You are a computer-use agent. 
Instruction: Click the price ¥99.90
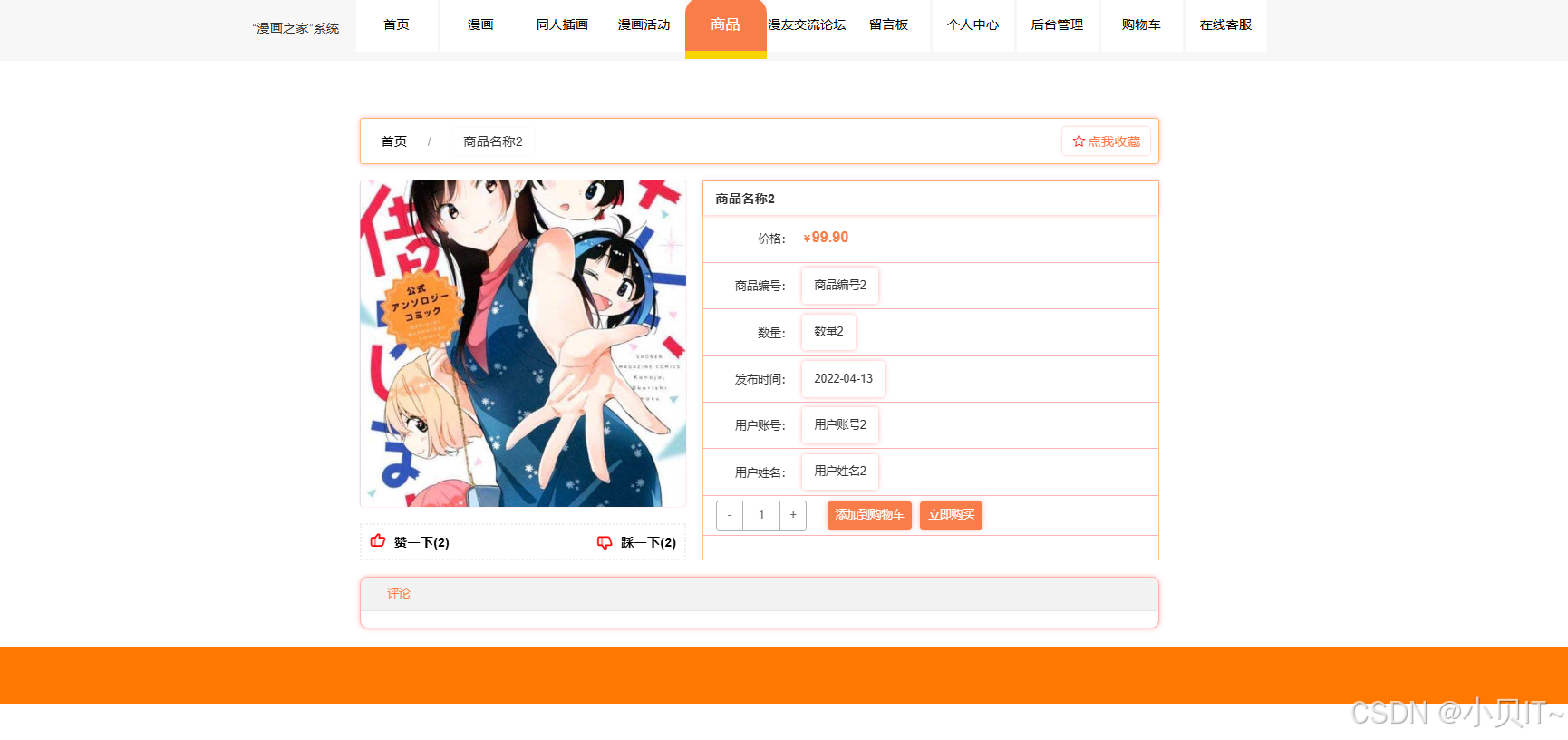(x=826, y=238)
